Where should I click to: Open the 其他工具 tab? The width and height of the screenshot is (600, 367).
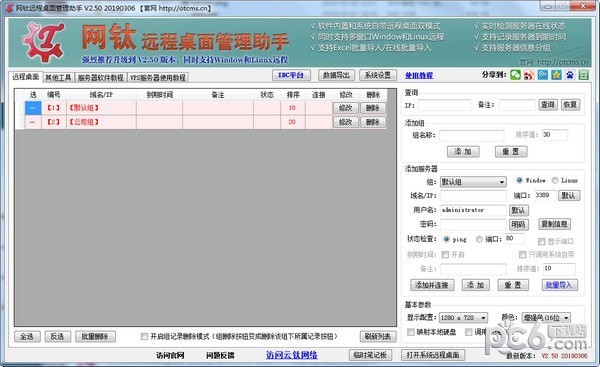[x=58, y=78]
